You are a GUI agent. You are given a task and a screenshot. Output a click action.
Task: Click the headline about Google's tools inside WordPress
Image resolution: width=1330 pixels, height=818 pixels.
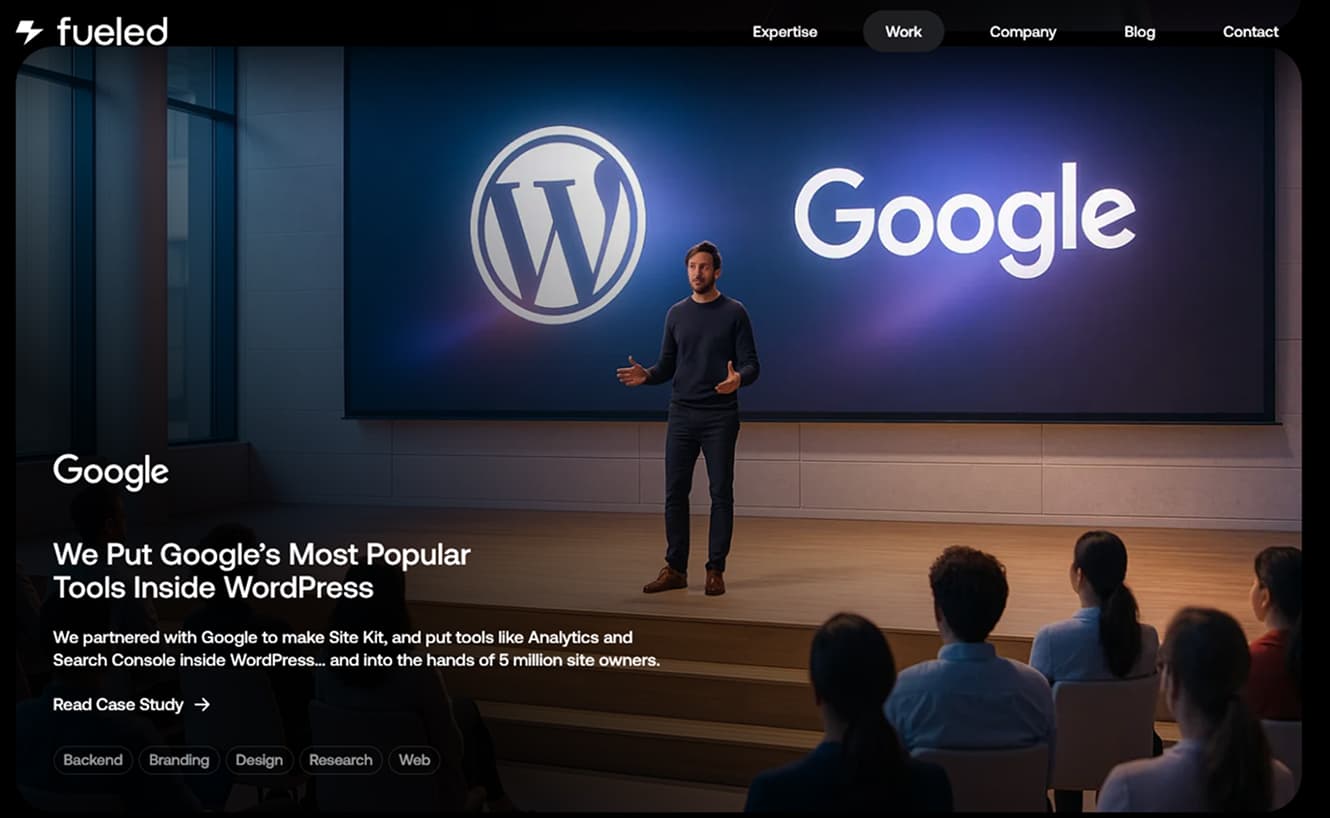coord(261,570)
